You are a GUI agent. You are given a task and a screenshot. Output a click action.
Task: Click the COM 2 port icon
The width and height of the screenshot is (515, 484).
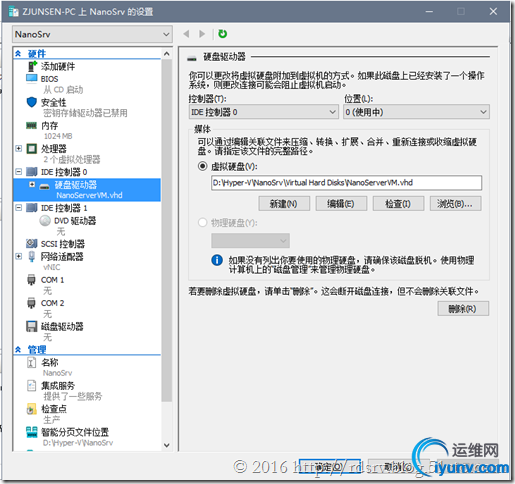point(31,303)
